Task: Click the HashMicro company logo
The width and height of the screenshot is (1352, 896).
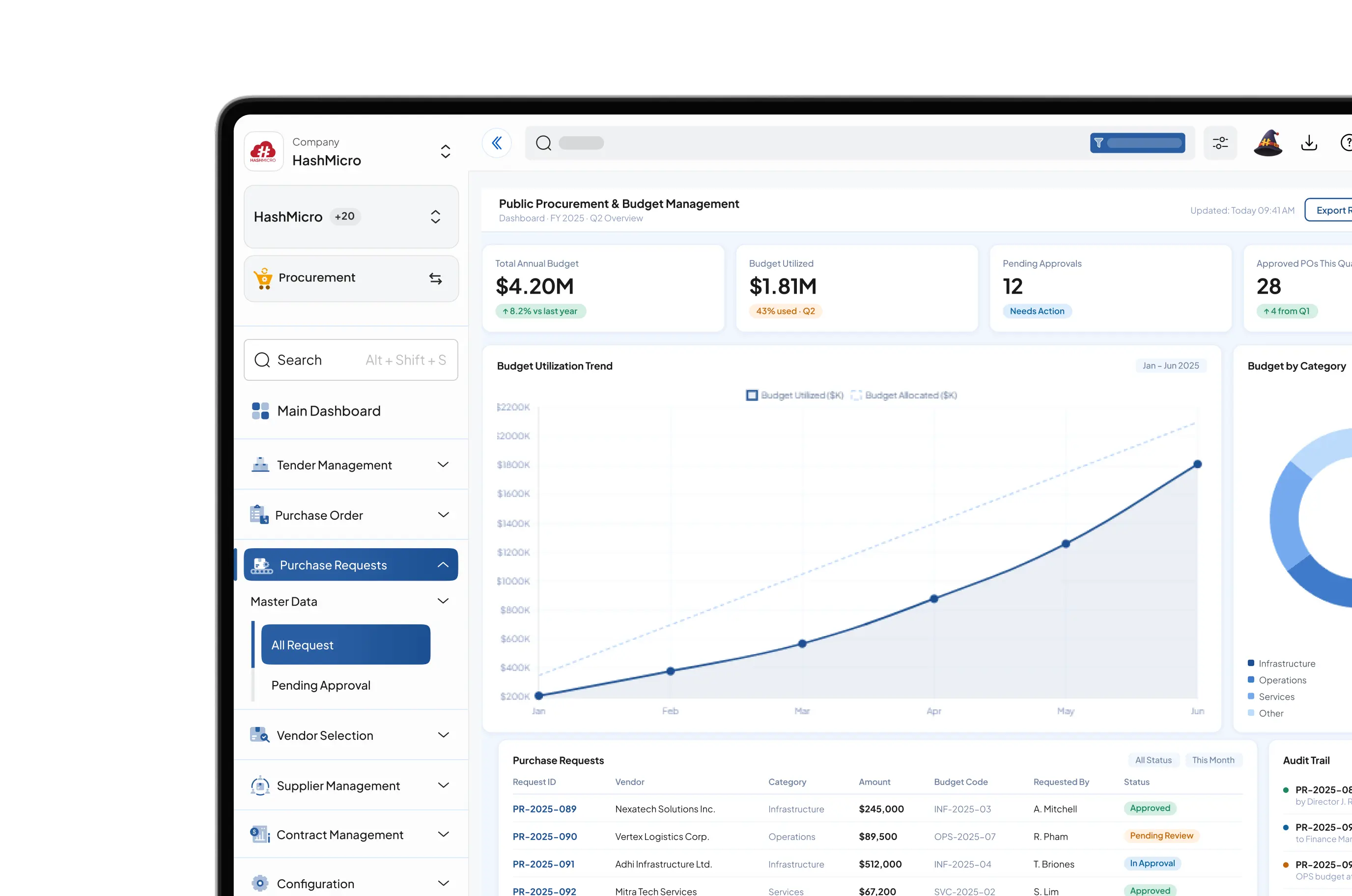Action: pyautogui.click(x=263, y=151)
